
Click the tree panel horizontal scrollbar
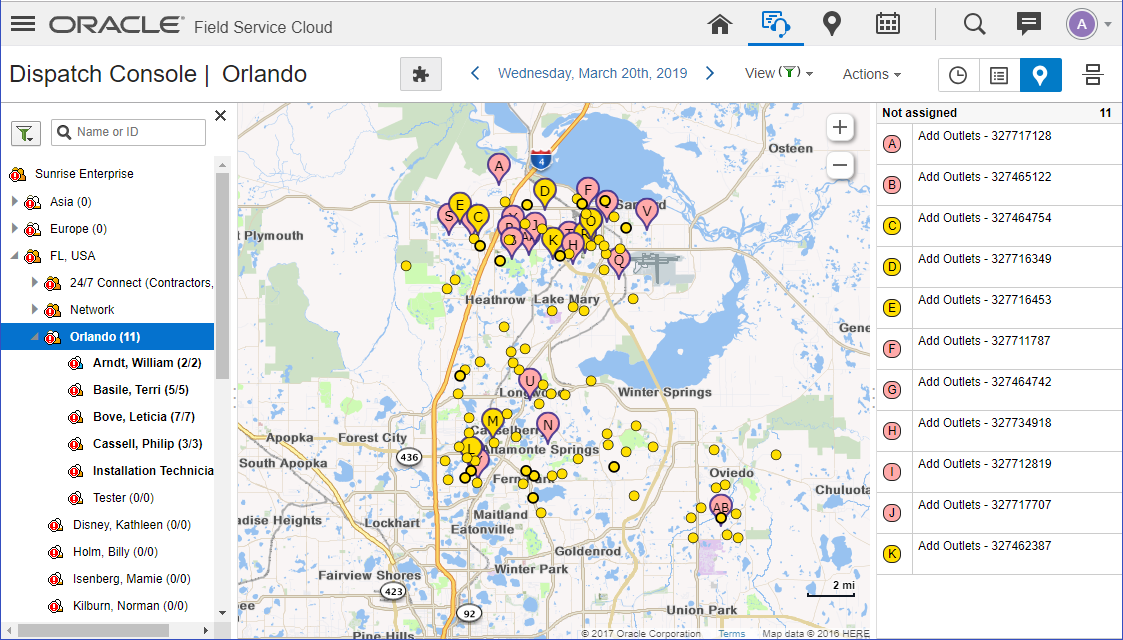coord(93,631)
